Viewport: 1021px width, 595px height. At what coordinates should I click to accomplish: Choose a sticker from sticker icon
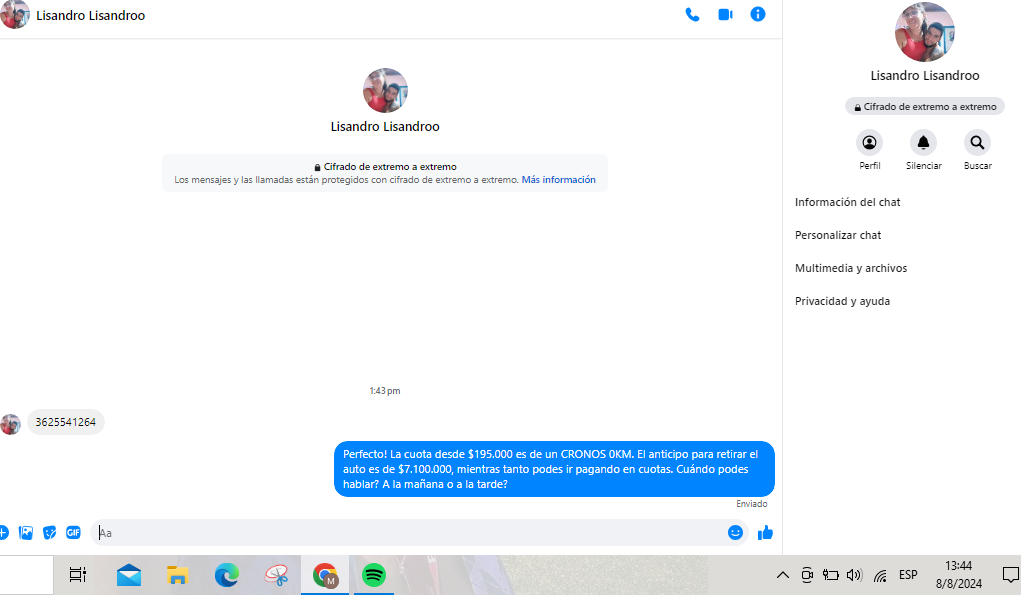[x=49, y=533]
